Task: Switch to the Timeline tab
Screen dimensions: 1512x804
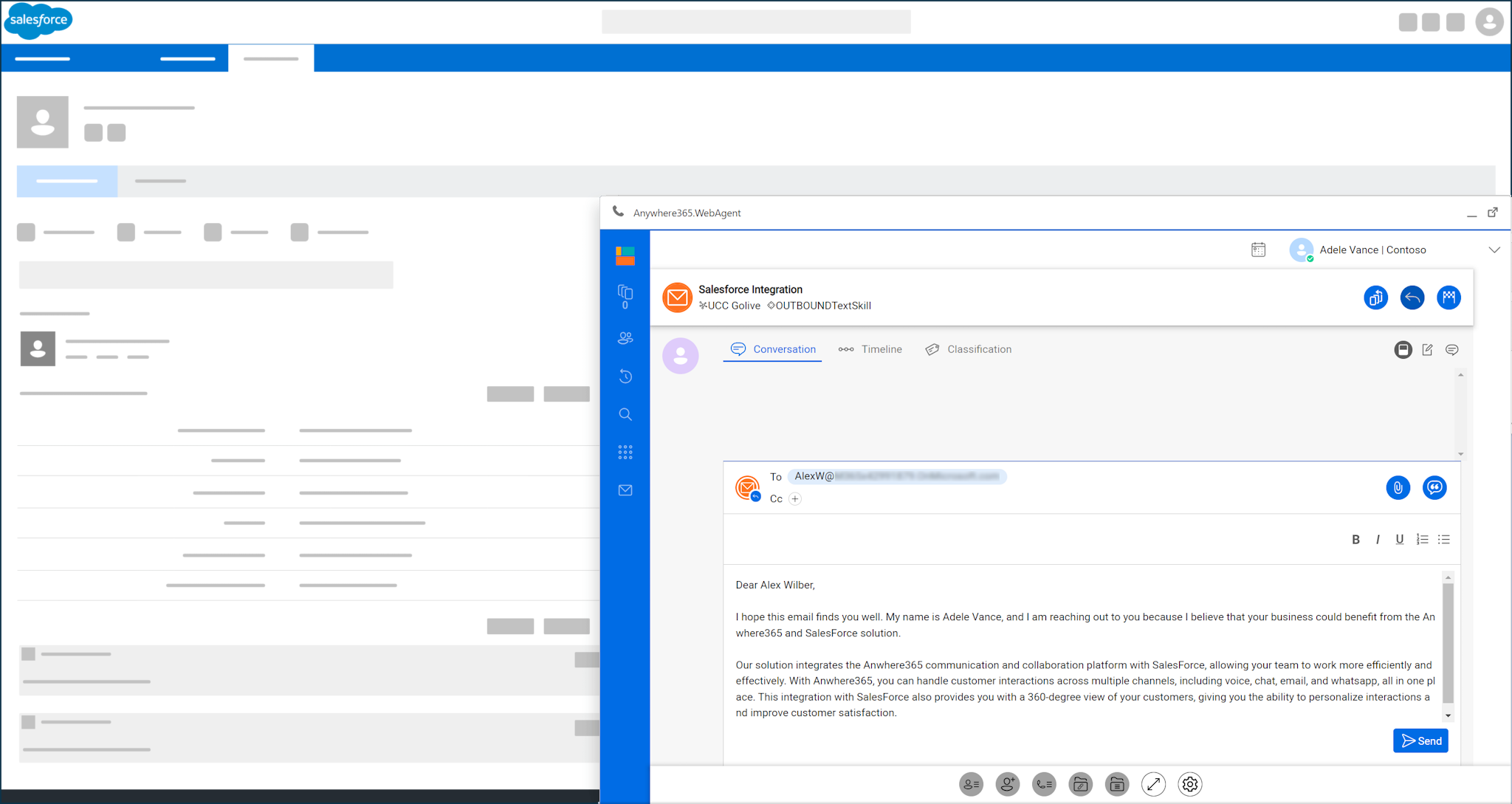Action: 870,349
